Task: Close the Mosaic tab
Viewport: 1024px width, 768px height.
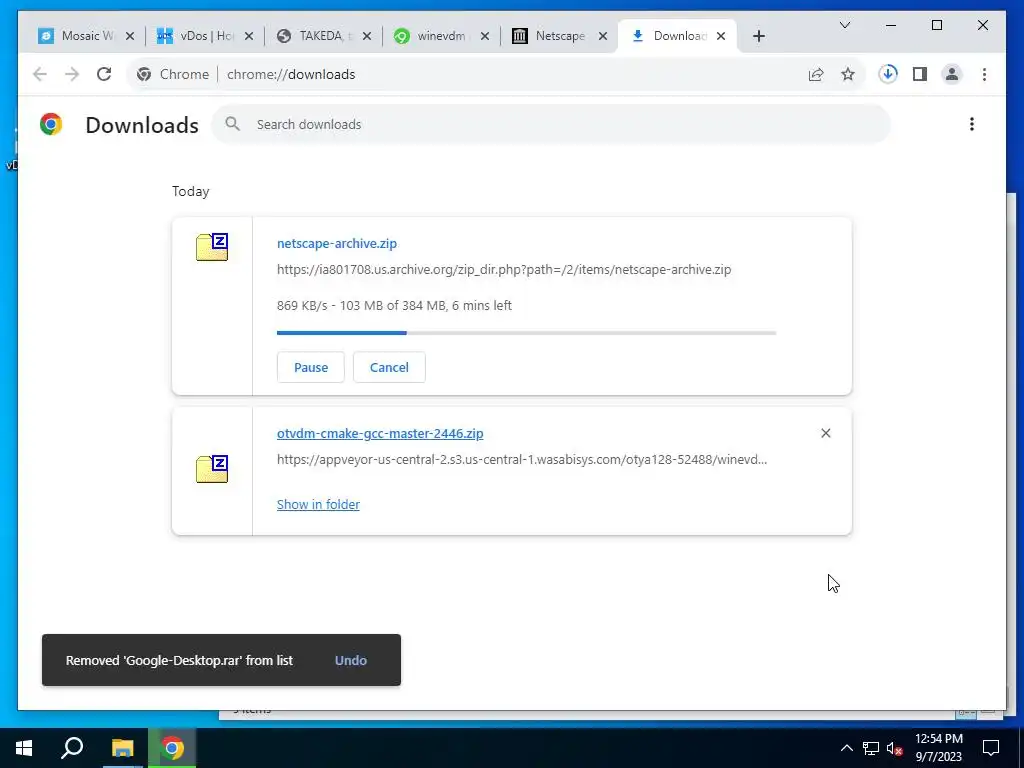Action: click(130, 36)
